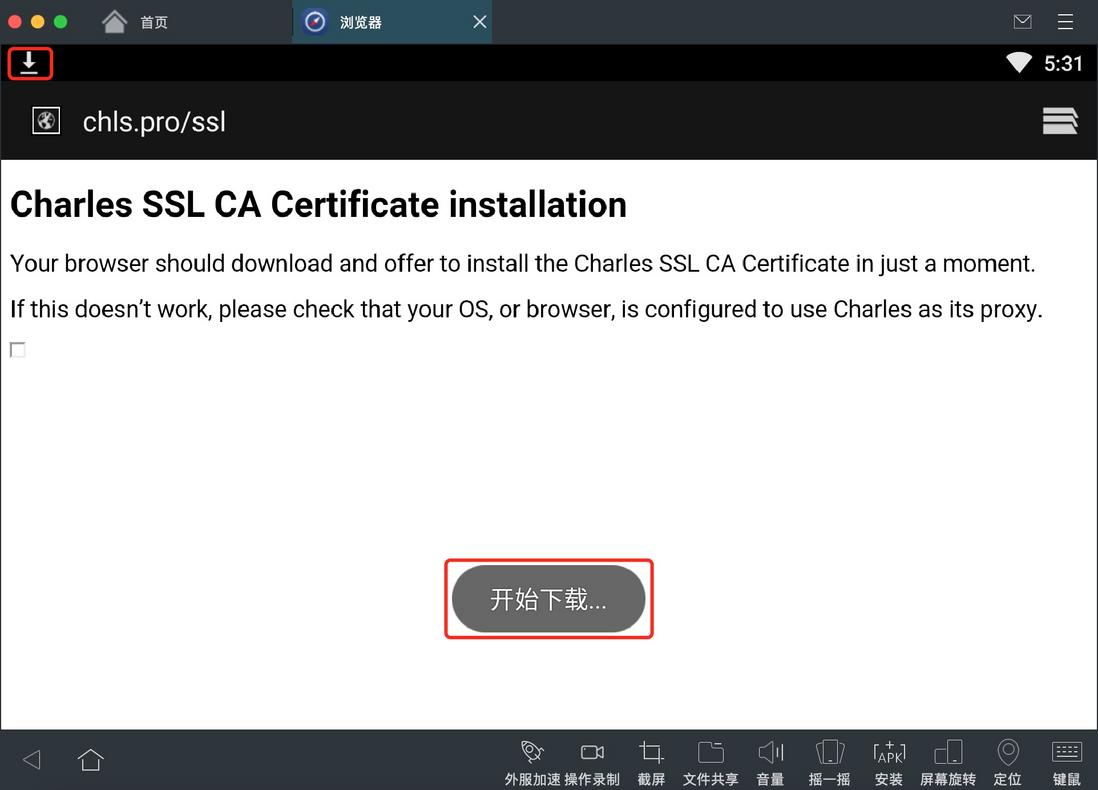Click the 开始下载... toast message
1098x790 pixels.
(x=548, y=599)
